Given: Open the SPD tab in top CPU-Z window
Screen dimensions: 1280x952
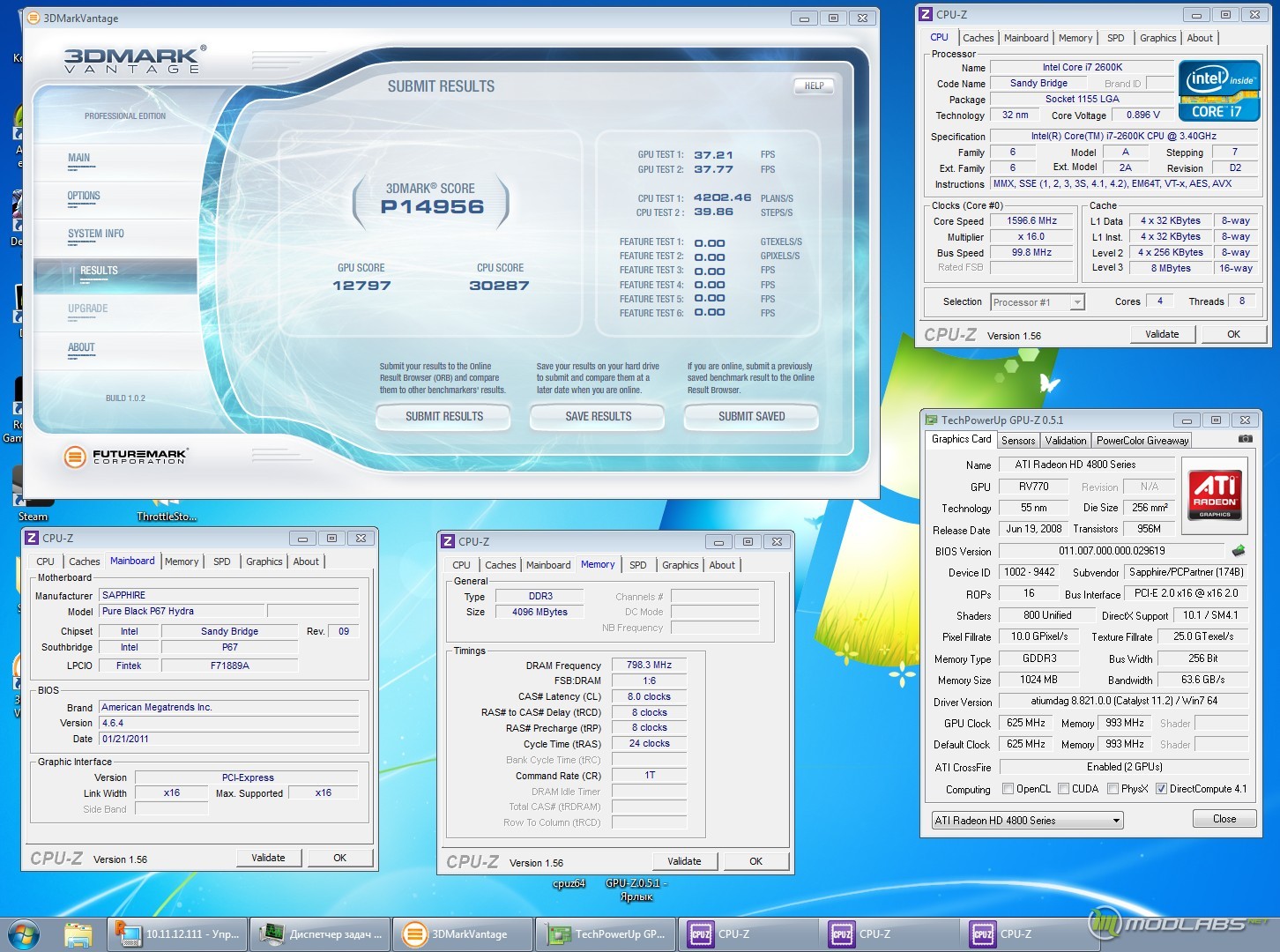Looking at the screenshot, I should [x=1116, y=38].
